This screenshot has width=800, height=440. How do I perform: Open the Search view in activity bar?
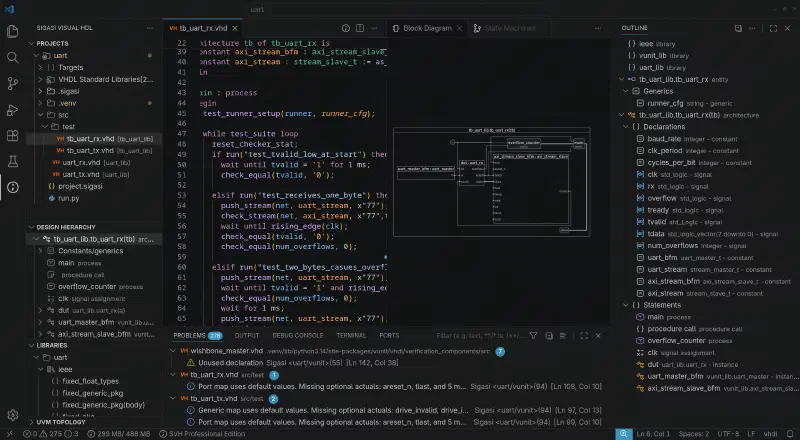pyautogui.click(x=12, y=58)
